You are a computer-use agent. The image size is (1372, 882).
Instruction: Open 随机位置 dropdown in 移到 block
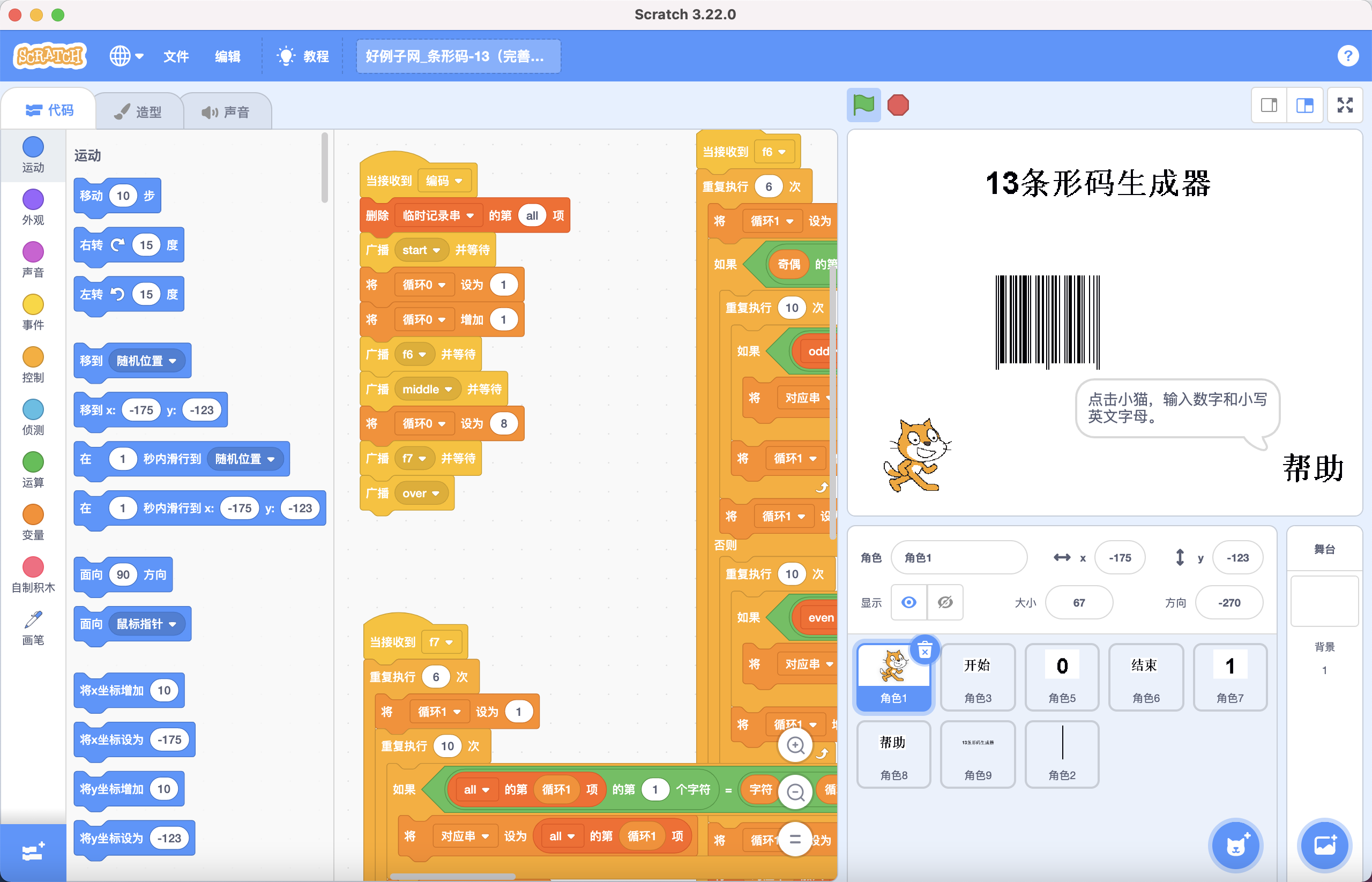coord(147,361)
